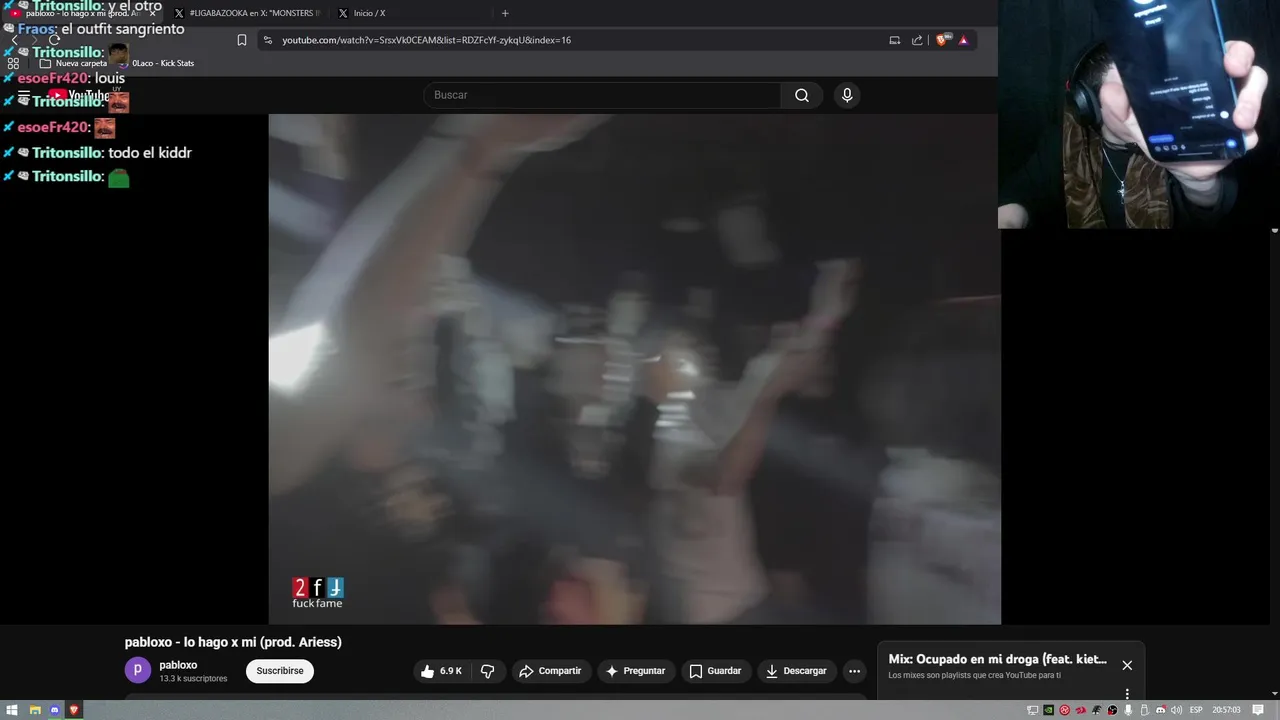1280x720 pixels.
Task: Open the 20:57:03 clock in the taskbar
Action: [1227, 710]
